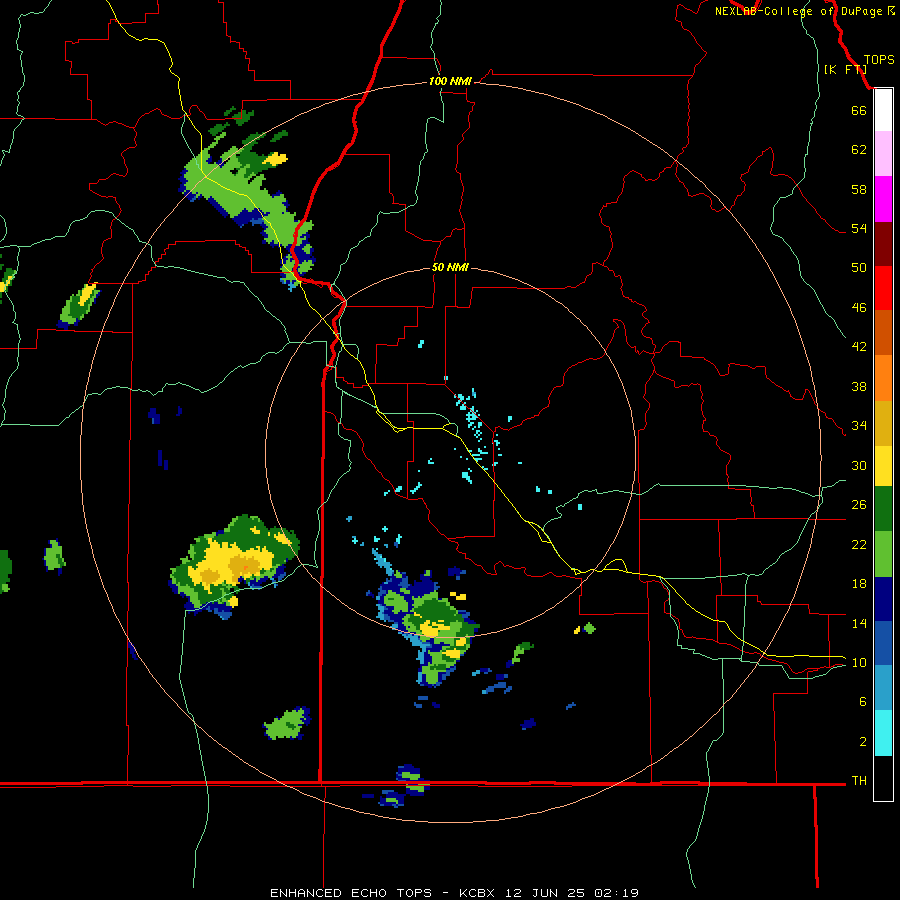Click the '46' legend value
This screenshot has height=900, width=900.
point(859,308)
